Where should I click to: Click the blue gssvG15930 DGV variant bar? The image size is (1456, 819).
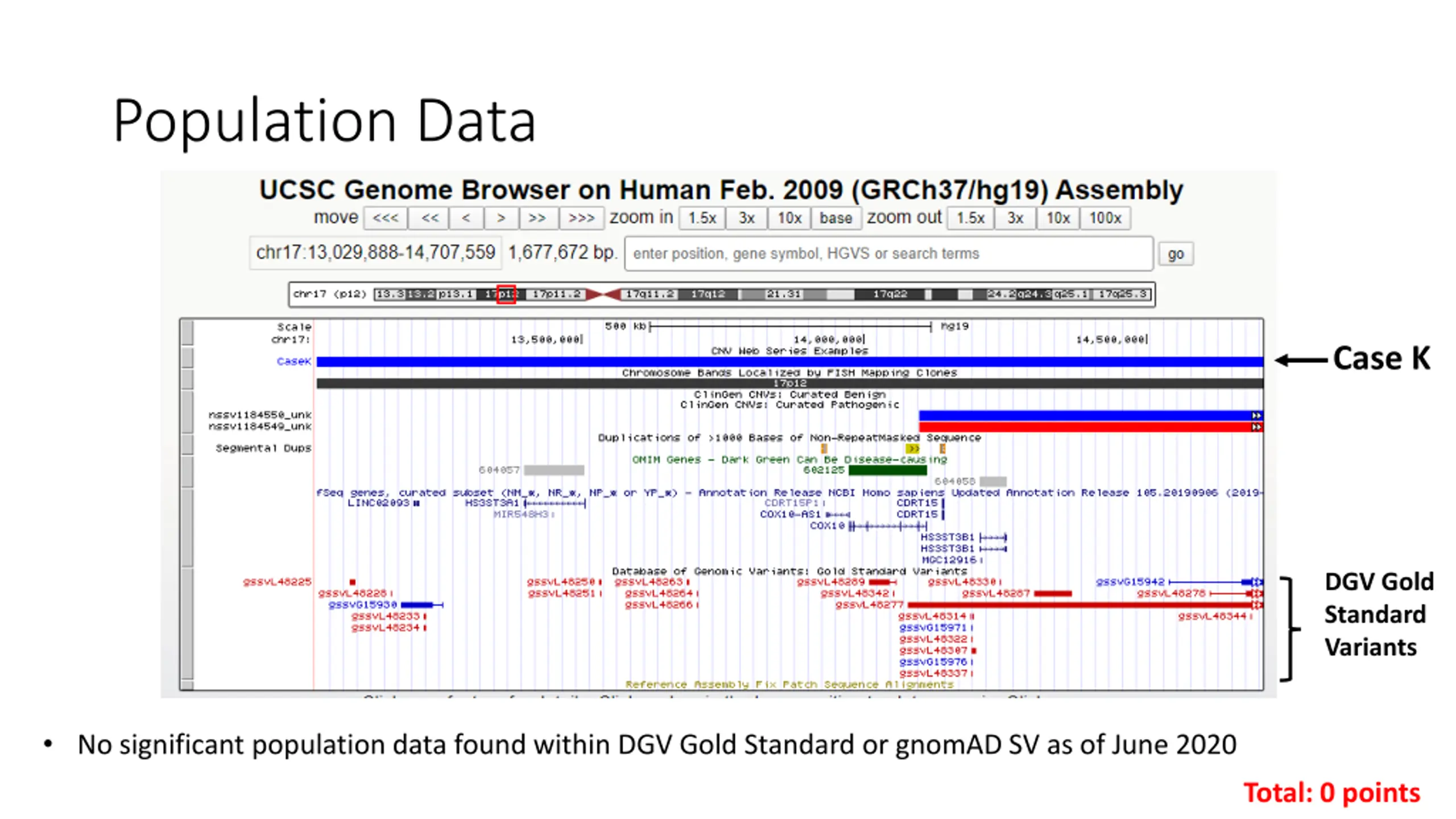coord(421,605)
